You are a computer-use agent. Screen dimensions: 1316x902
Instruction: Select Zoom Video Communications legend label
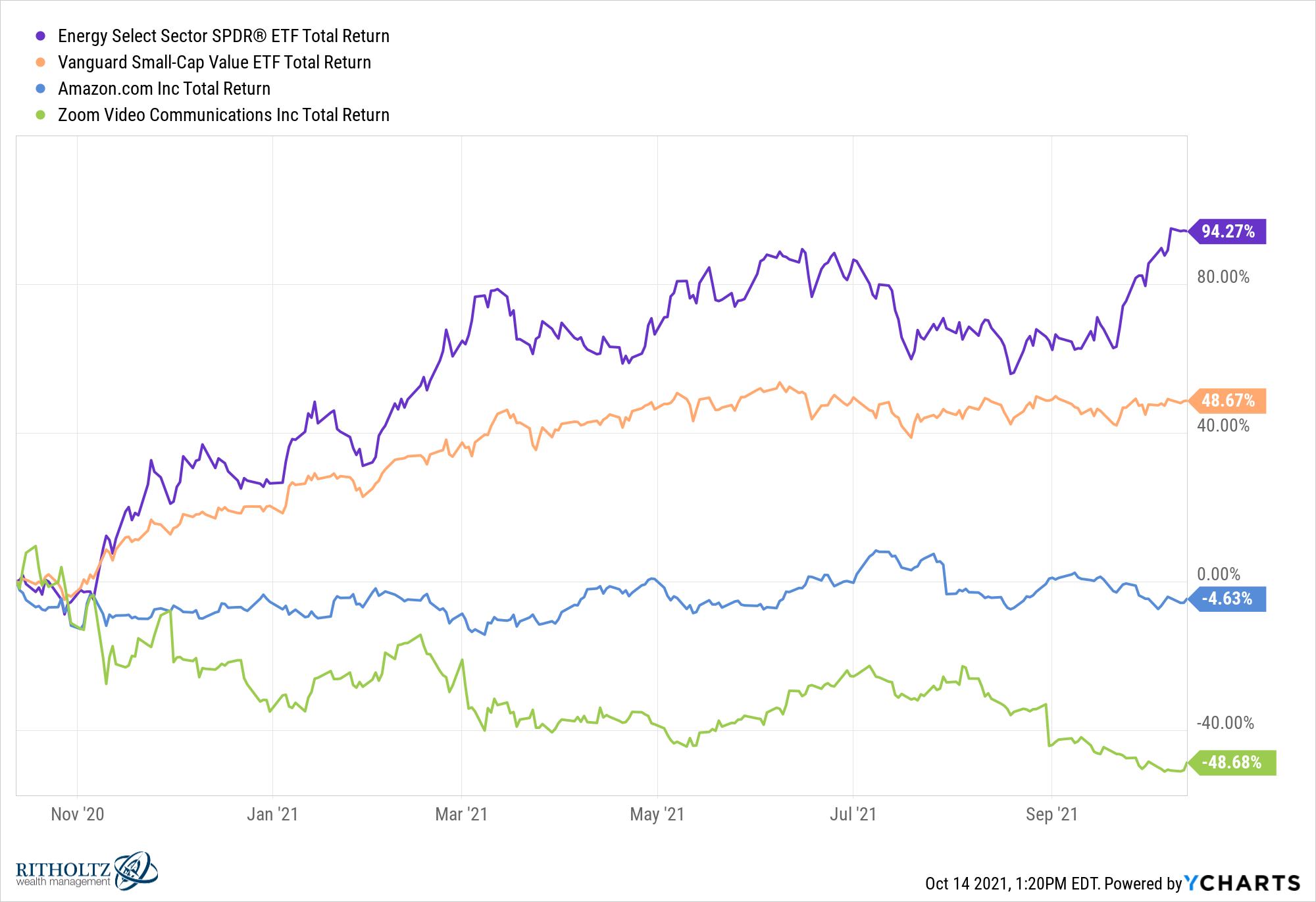(x=224, y=115)
